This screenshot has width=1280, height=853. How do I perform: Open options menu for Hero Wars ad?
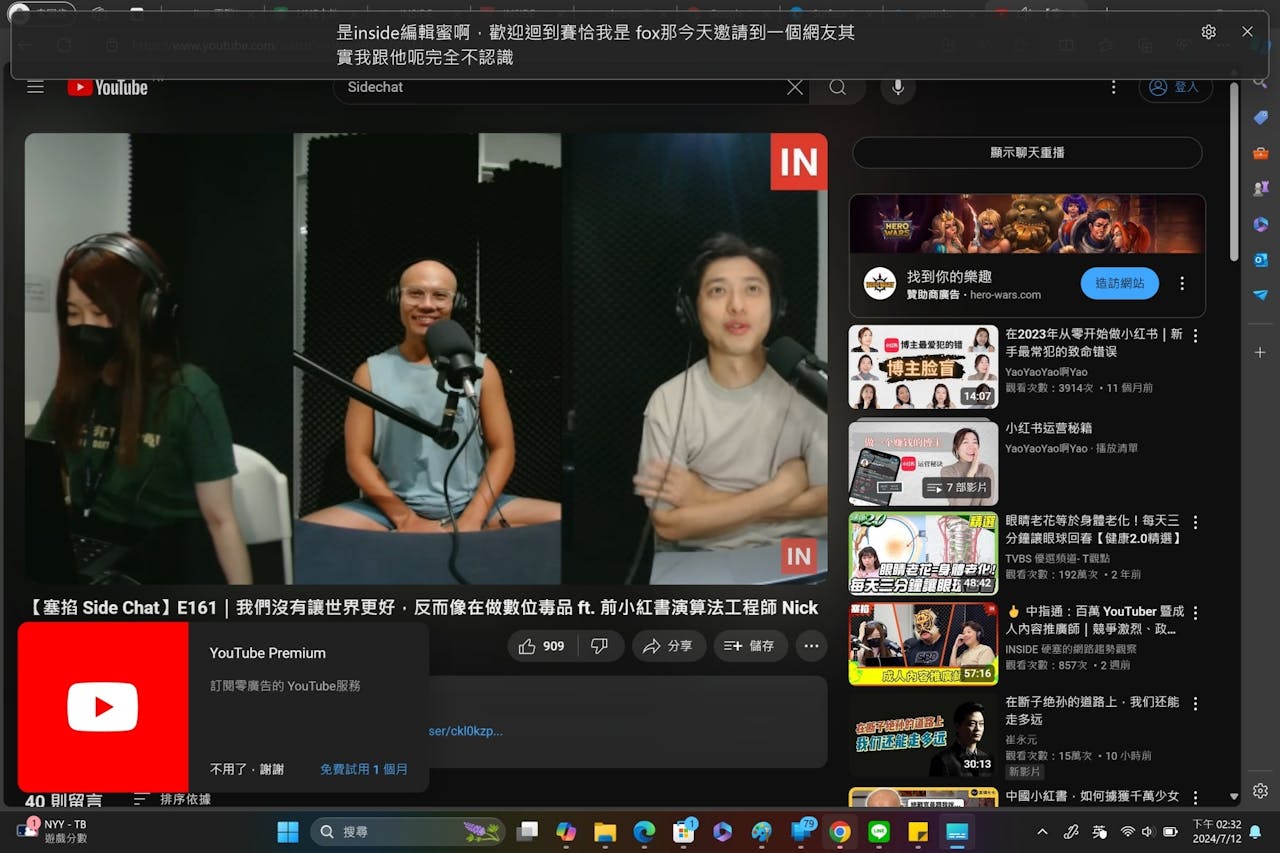(1182, 283)
